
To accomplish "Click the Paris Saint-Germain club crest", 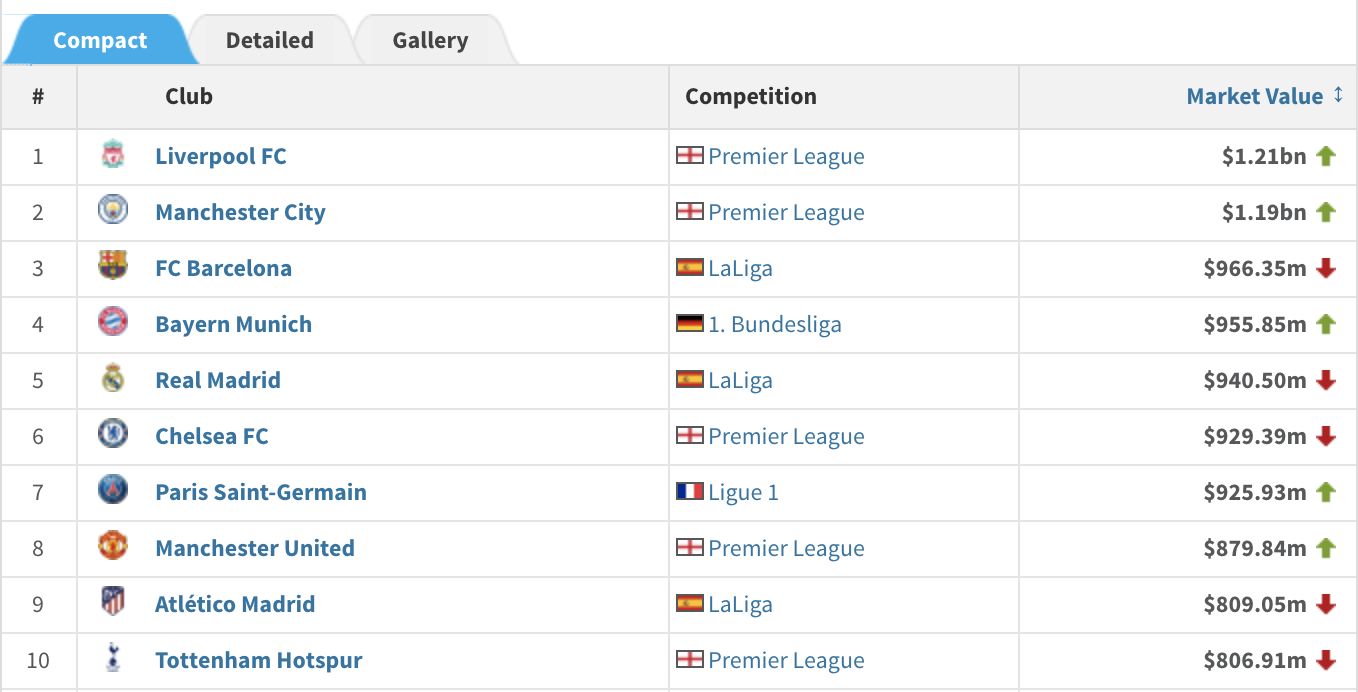I will [113, 491].
